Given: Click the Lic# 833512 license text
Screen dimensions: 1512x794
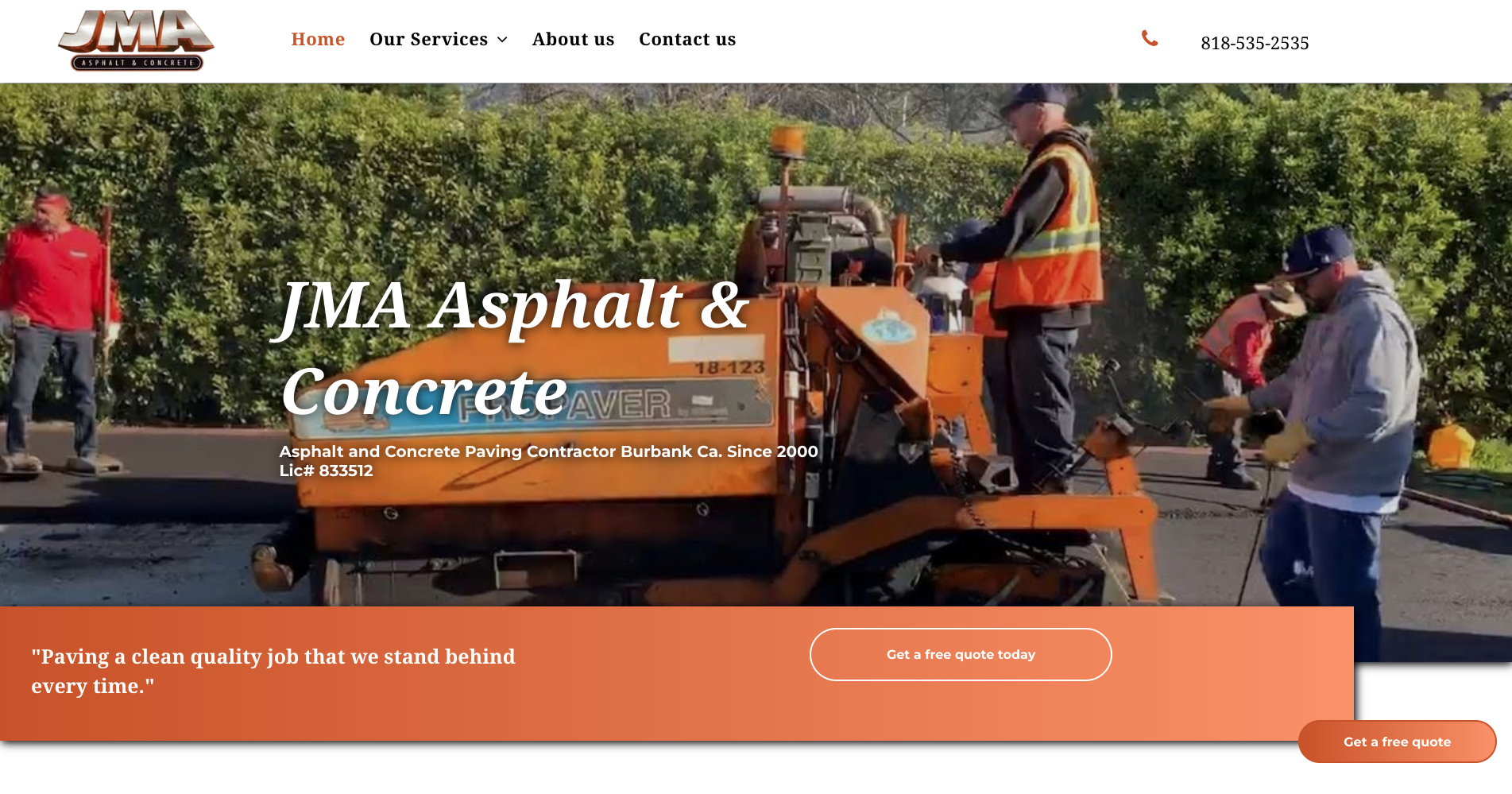Looking at the screenshot, I should (x=326, y=471).
